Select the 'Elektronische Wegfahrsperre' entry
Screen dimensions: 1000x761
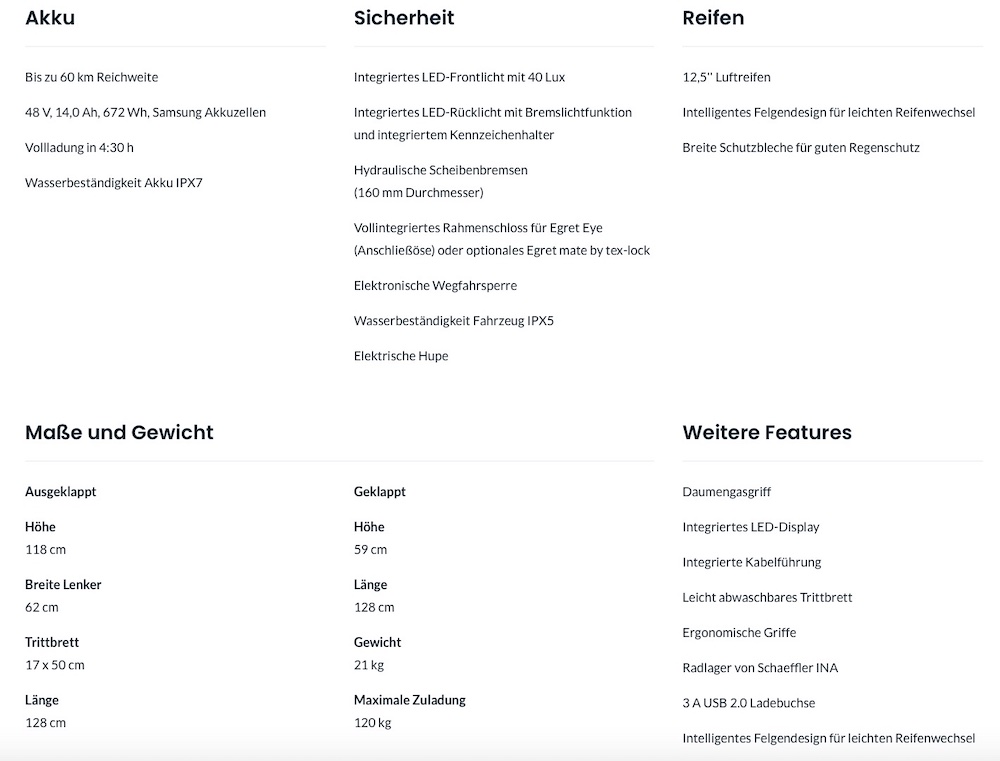[x=435, y=286]
